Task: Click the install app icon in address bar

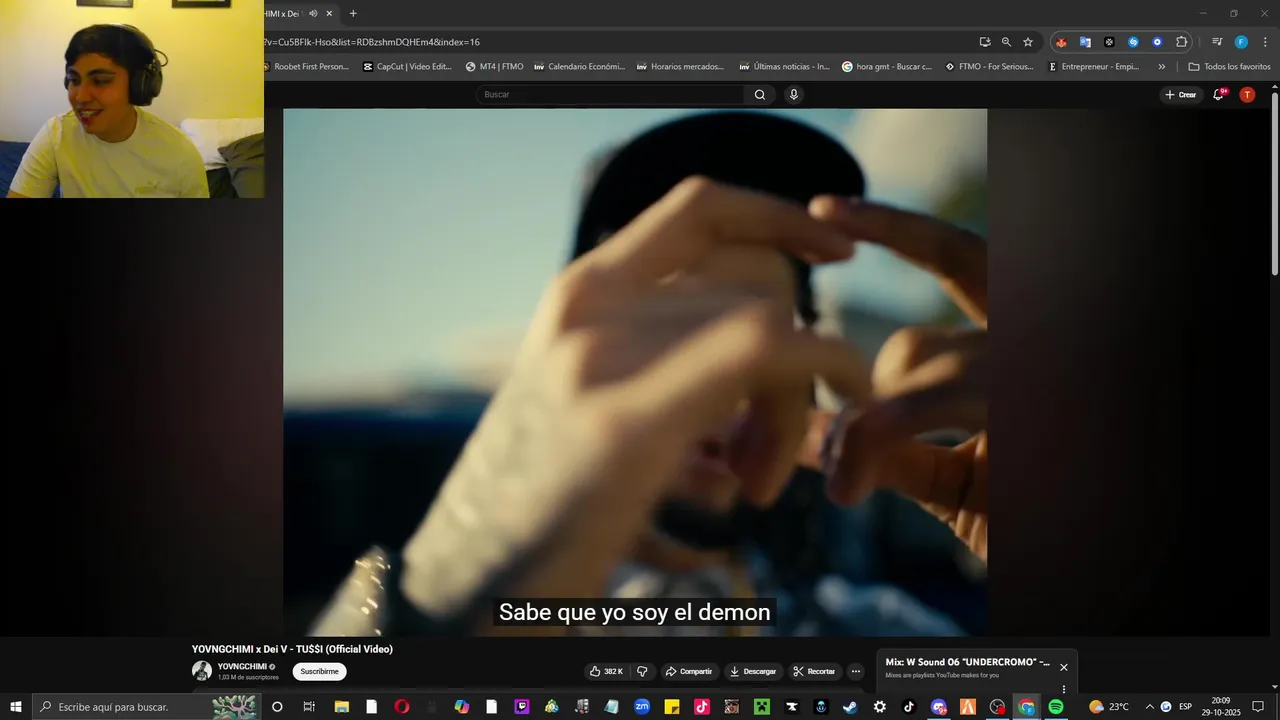Action: pos(985,42)
